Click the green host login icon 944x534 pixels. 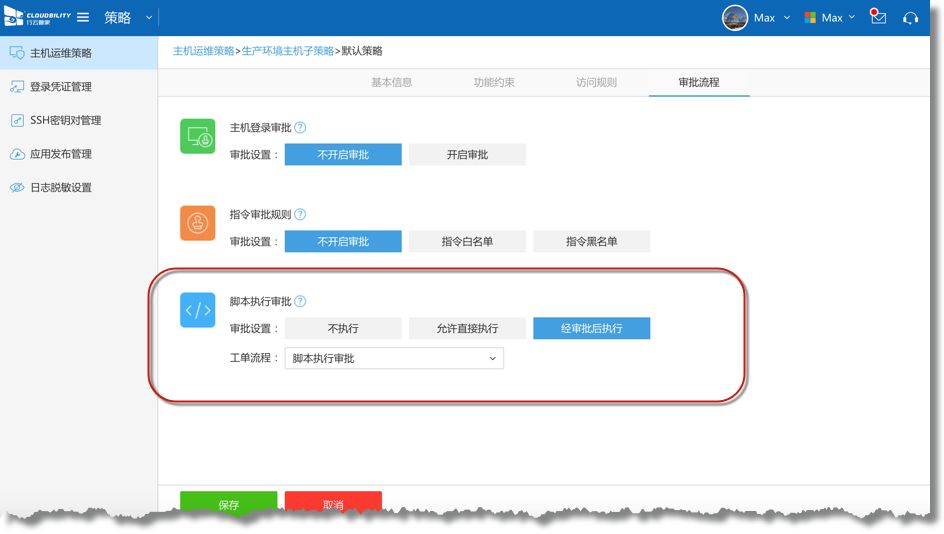197,137
